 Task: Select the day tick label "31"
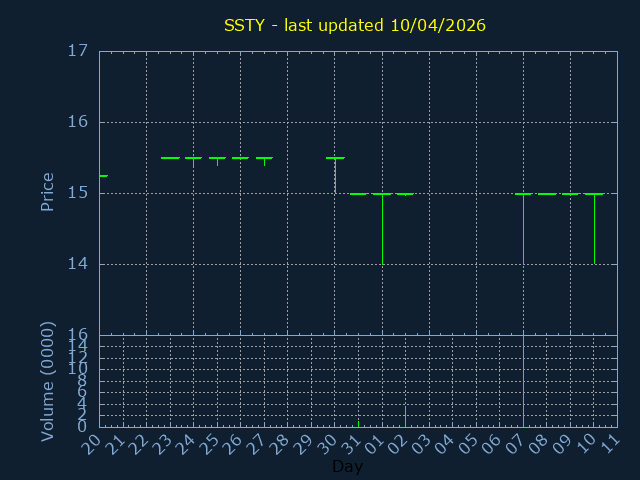coord(350,444)
